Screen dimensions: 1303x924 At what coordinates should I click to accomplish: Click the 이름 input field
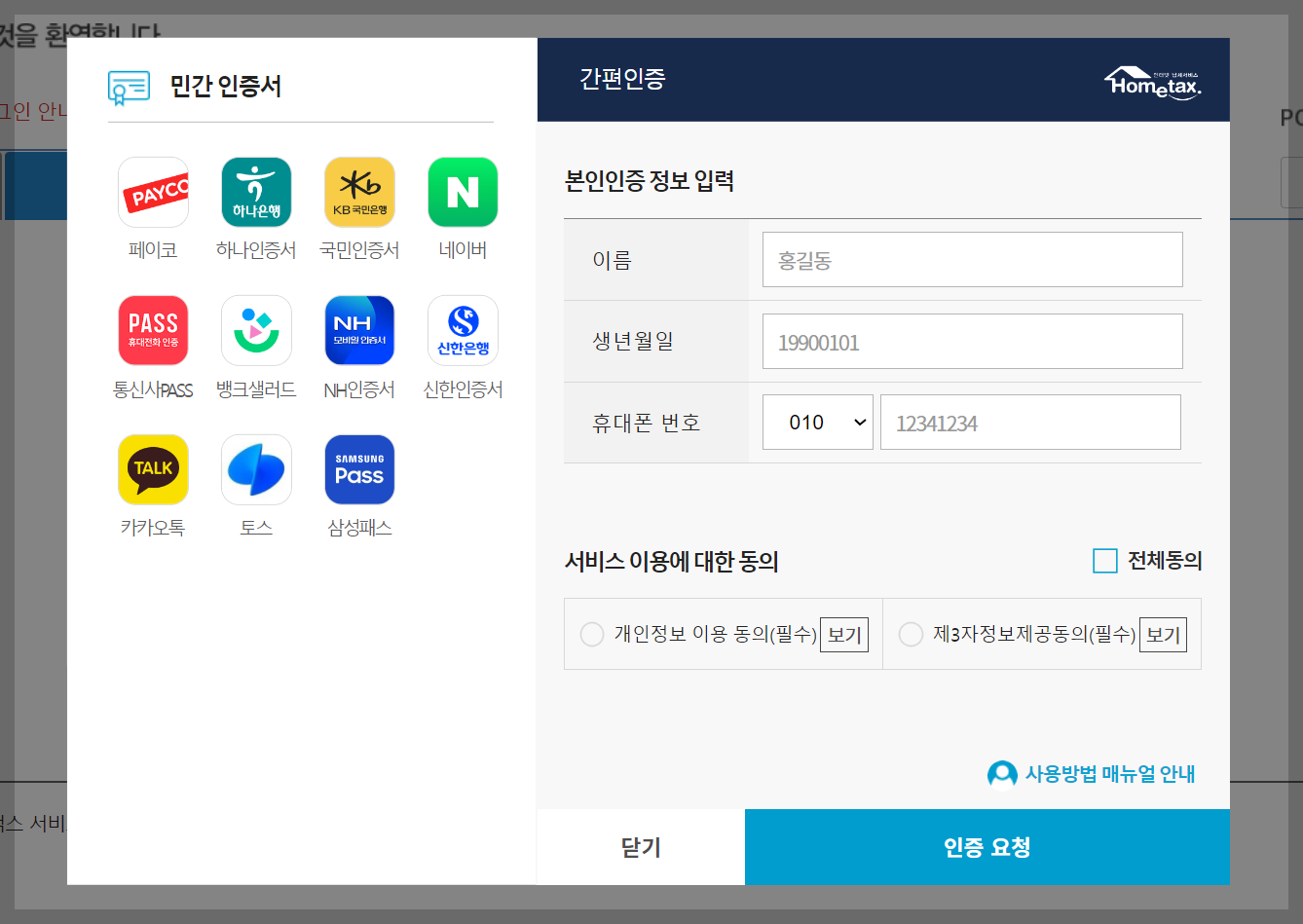point(973,259)
